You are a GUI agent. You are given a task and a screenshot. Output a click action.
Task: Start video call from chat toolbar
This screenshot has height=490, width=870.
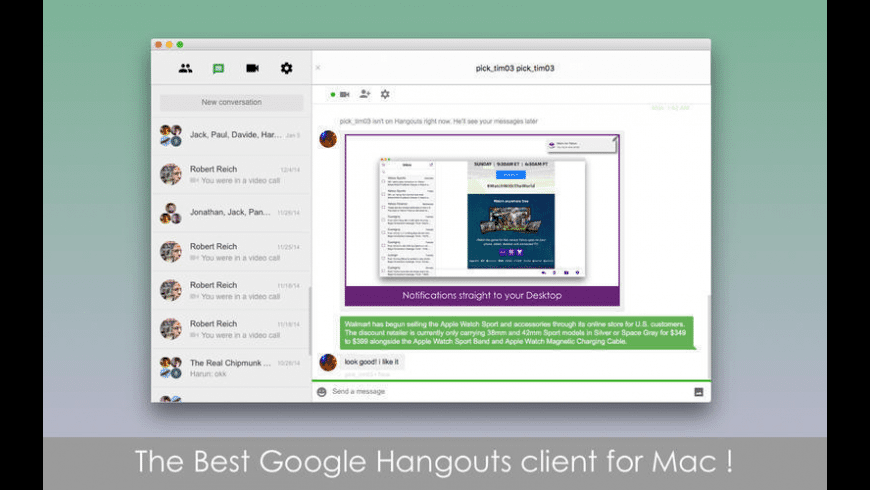(x=345, y=94)
